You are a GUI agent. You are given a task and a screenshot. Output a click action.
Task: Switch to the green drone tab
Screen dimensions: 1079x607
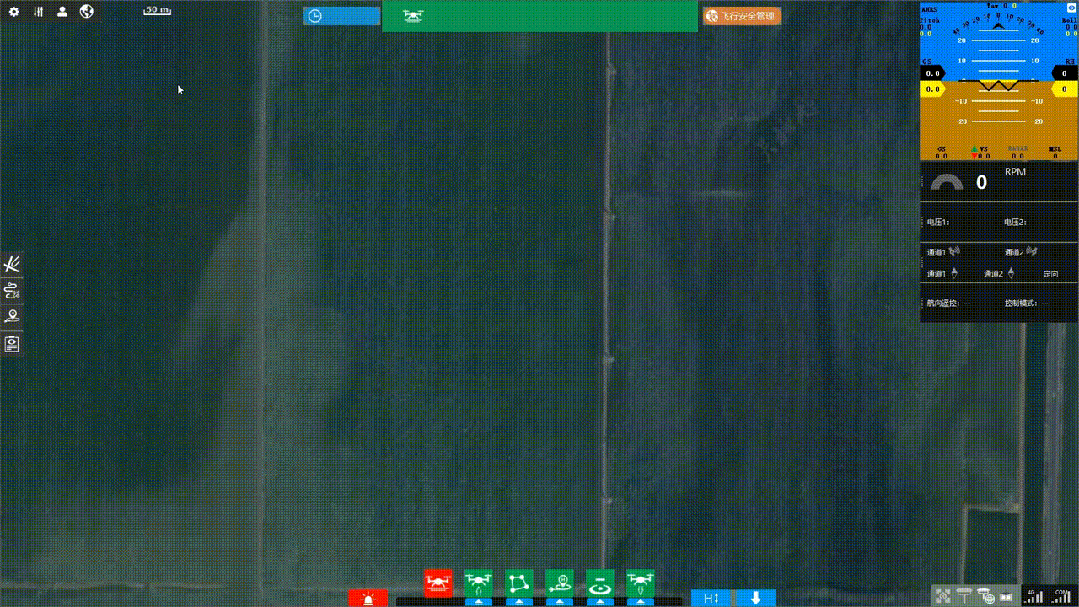(x=539, y=16)
